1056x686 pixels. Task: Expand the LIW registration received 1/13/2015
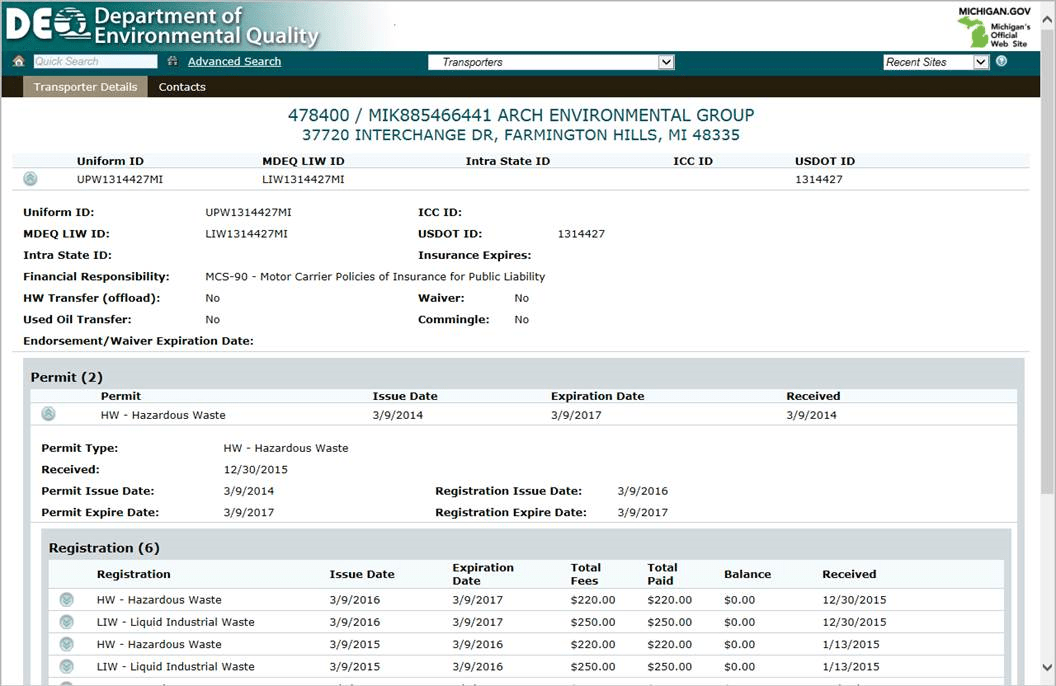(66, 666)
